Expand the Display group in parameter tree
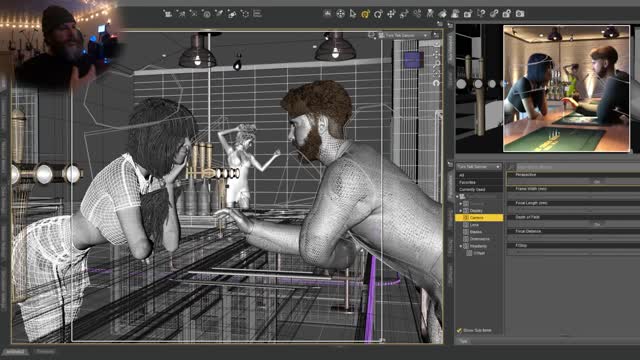 [x=461, y=211]
